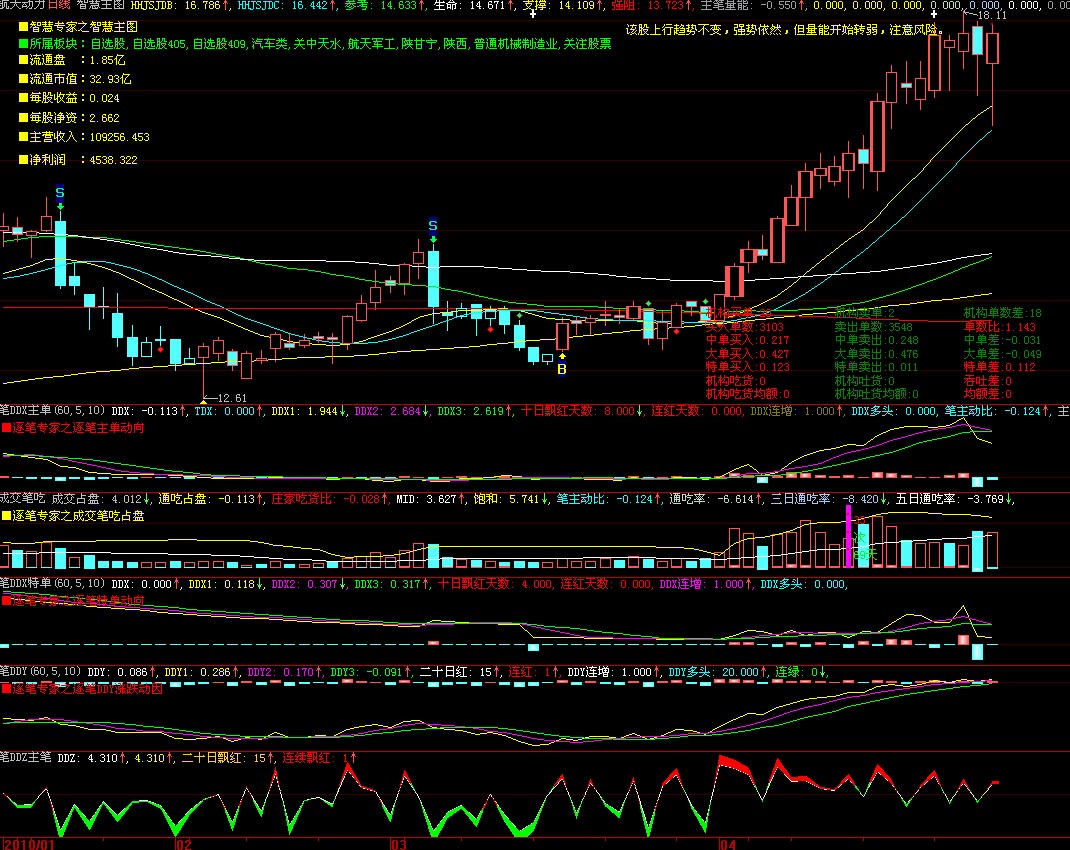This screenshot has height=850, width=1070.
Task: Click the DDX1: 1.944 value
Action: tap(309, 411)
